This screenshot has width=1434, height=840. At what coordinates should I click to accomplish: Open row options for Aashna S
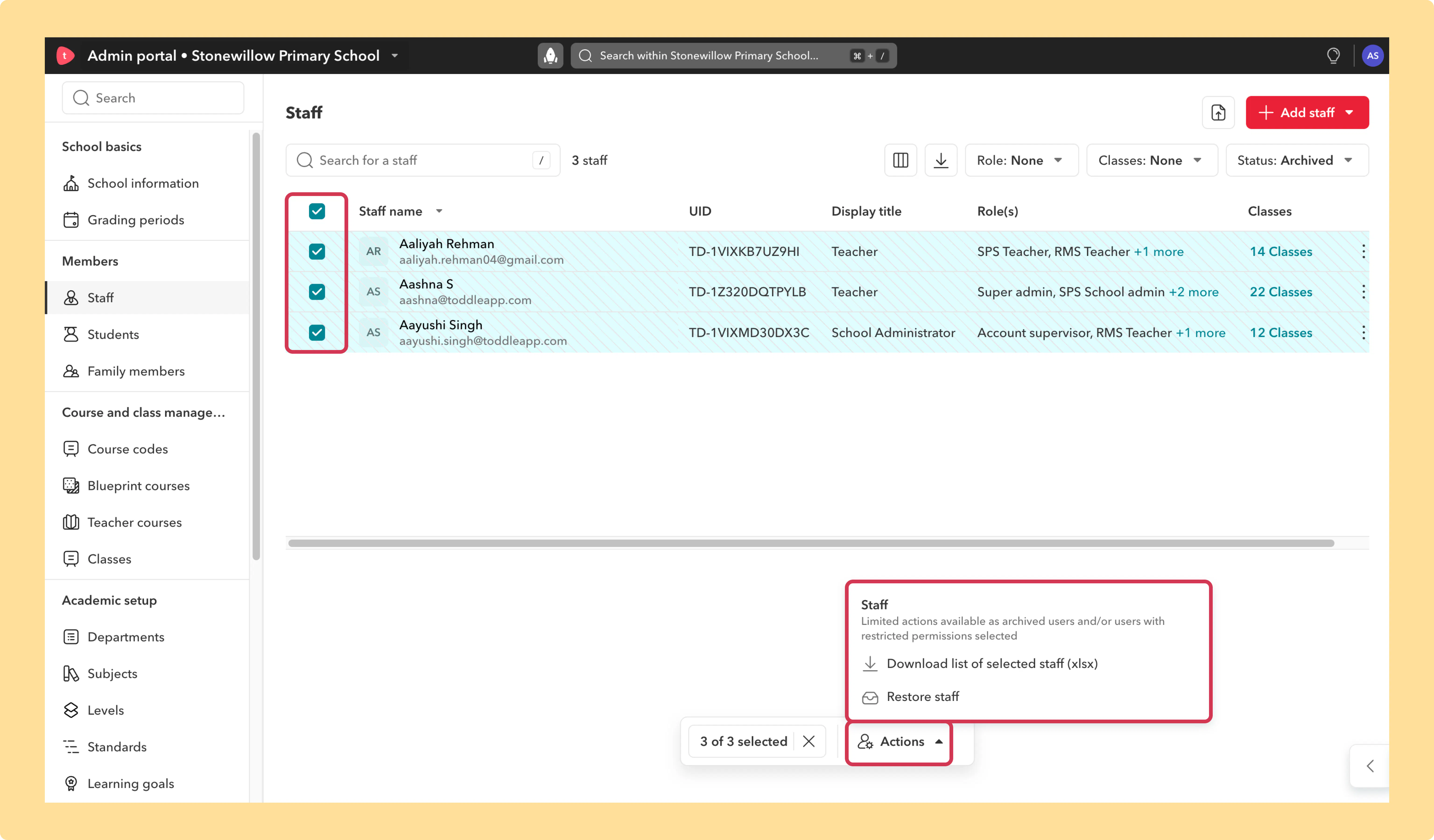pyautogui.click(x=1364, y=292)
